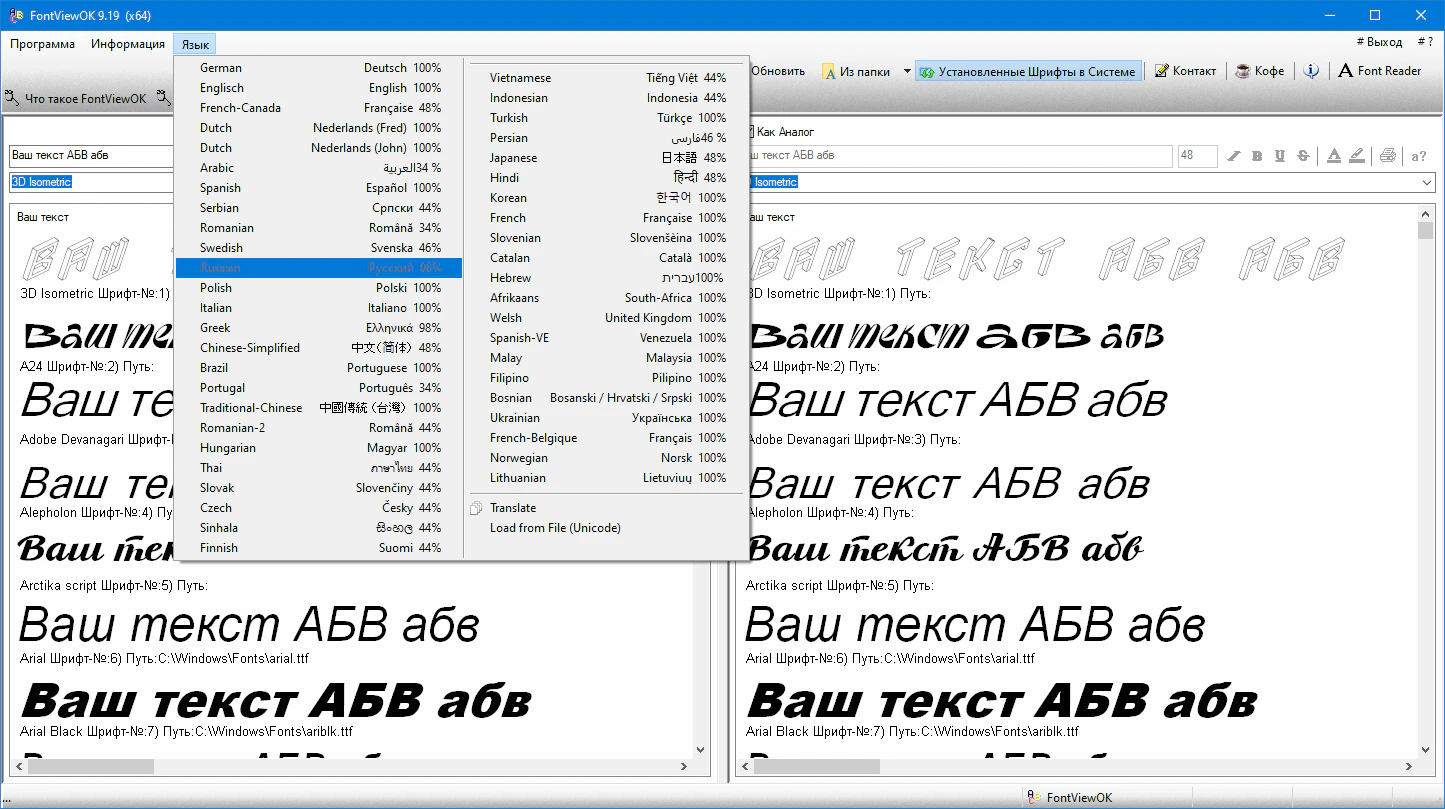The width and height of the screenshot is (1445, 809).
Task: Toggle bold formatting in the text toolbar
Action: pyautogui.click(x=1257, y=156)
